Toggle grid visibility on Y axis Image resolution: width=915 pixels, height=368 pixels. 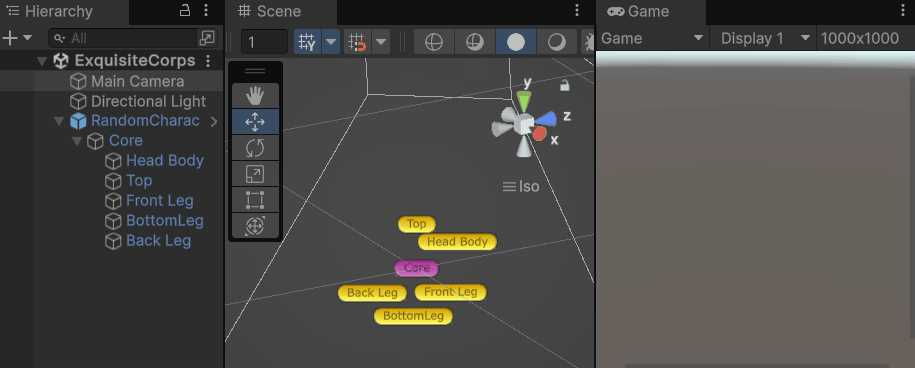pos(308,42)
